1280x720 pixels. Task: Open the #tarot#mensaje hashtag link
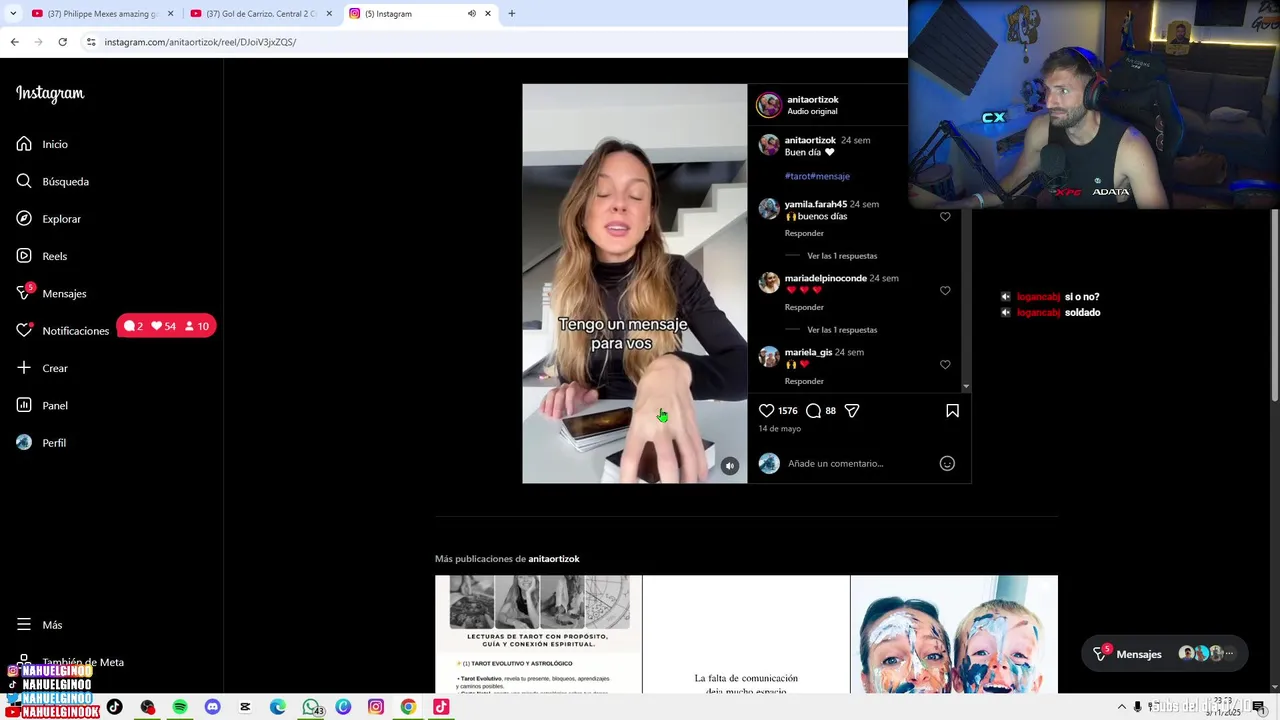(817, 176)
